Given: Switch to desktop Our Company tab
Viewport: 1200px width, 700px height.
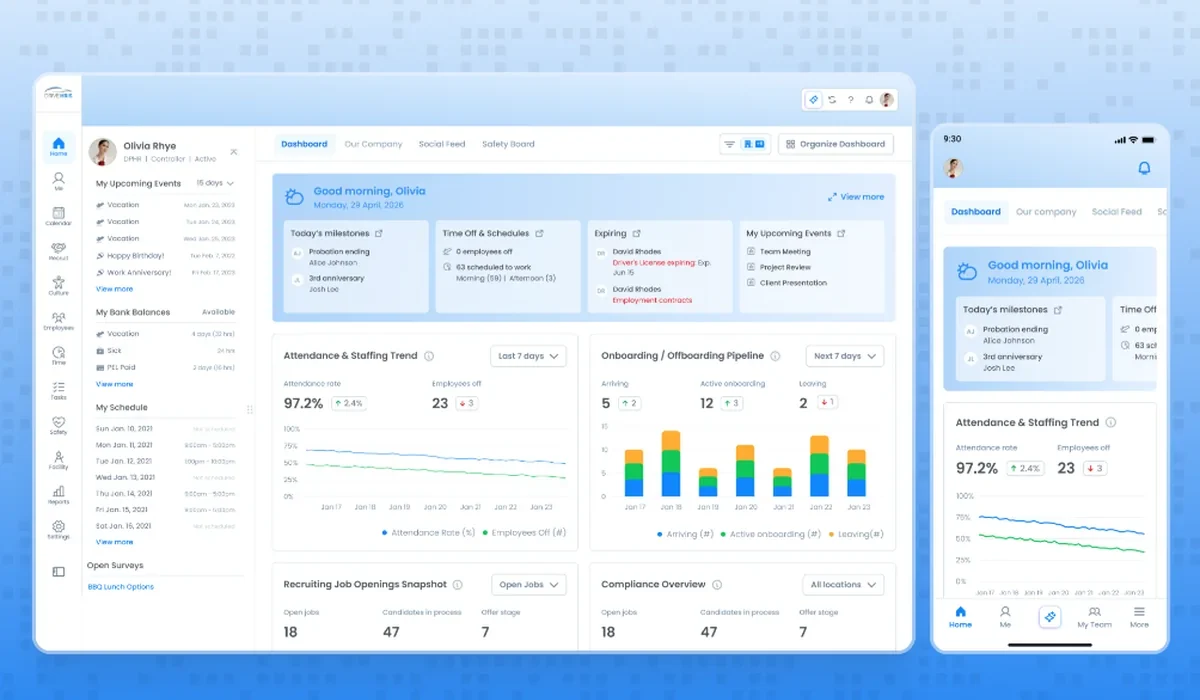Looking at the screenshot, I should point(373,144).
